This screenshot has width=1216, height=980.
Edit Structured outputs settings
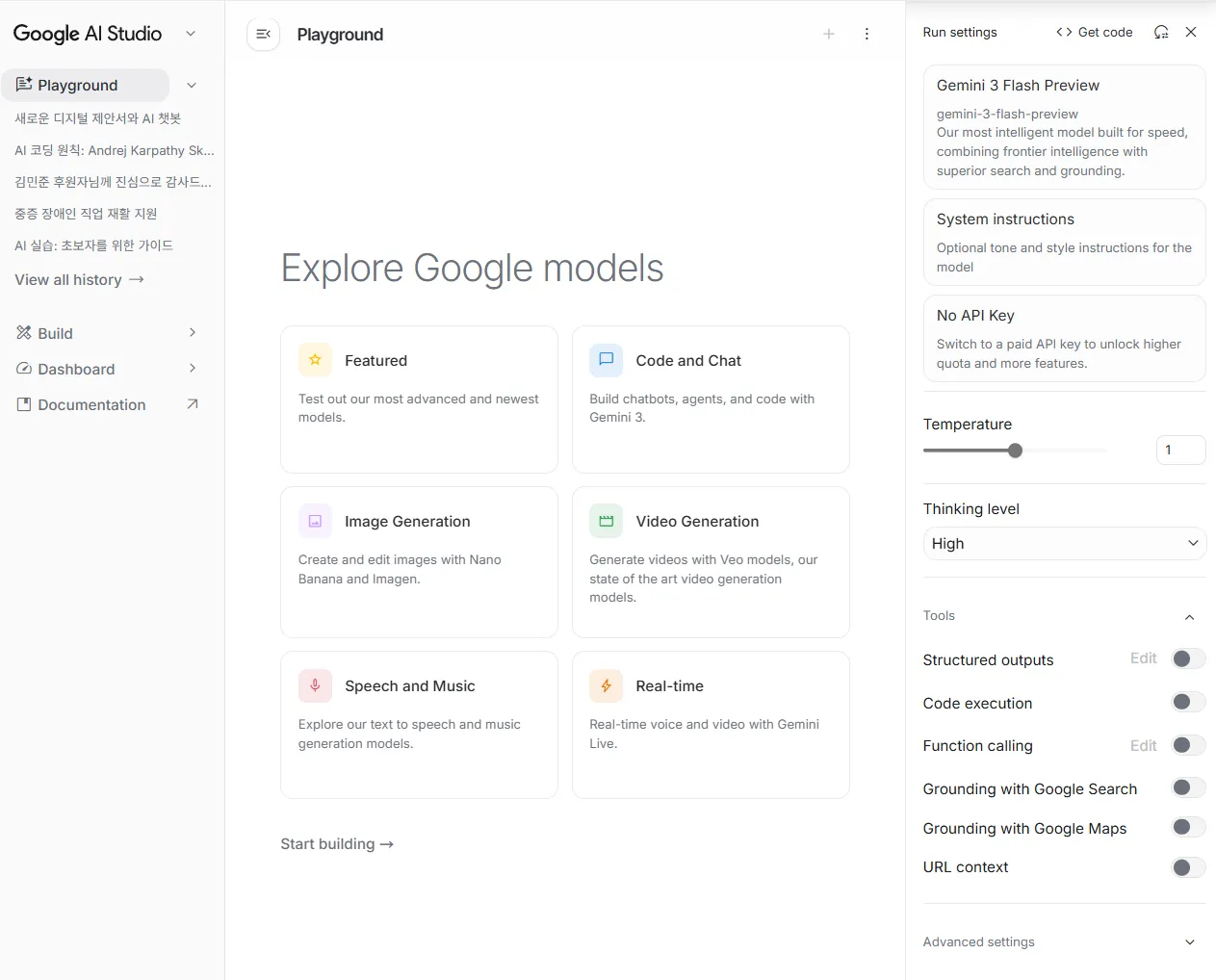pos(1144,658)
